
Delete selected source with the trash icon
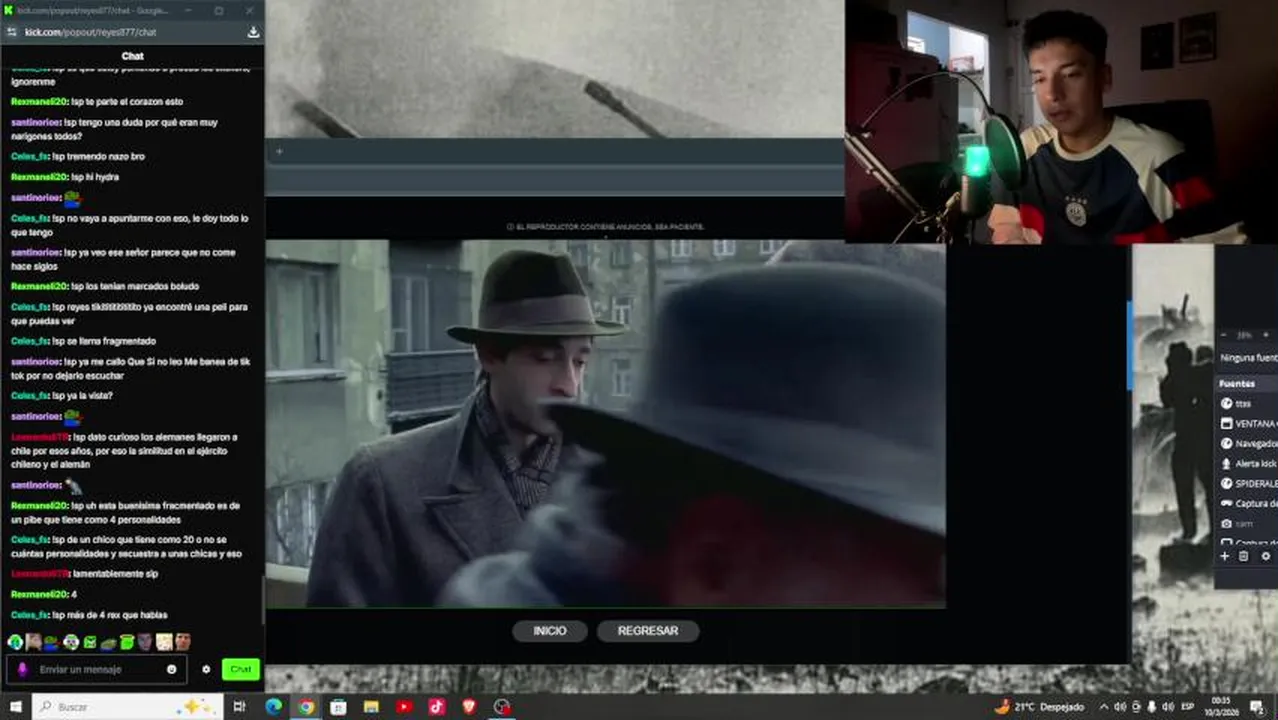coord(1244,556)
